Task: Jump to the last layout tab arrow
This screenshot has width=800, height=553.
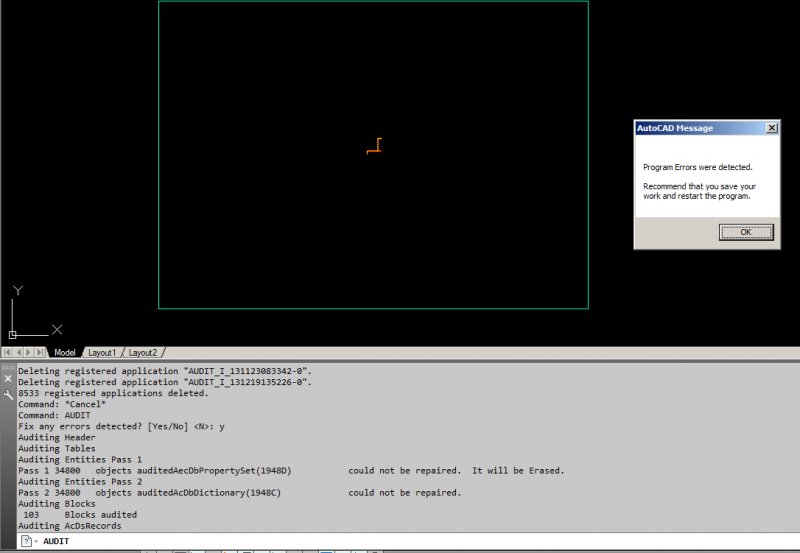Action: (x=40, y=352)
